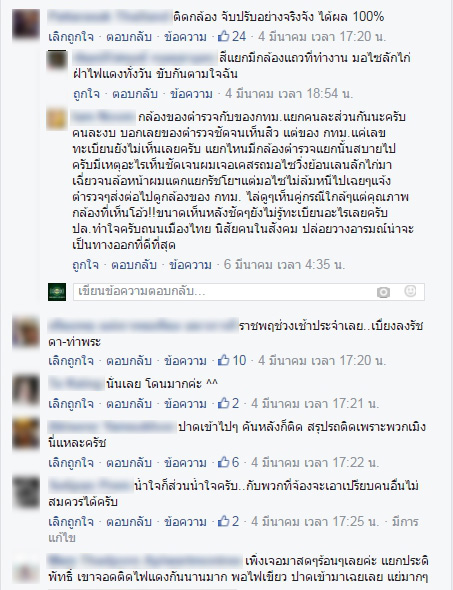
Task: Click thumbs-up icon showing 24 likes
Action: pyautogui.click(x=223, y=36)
